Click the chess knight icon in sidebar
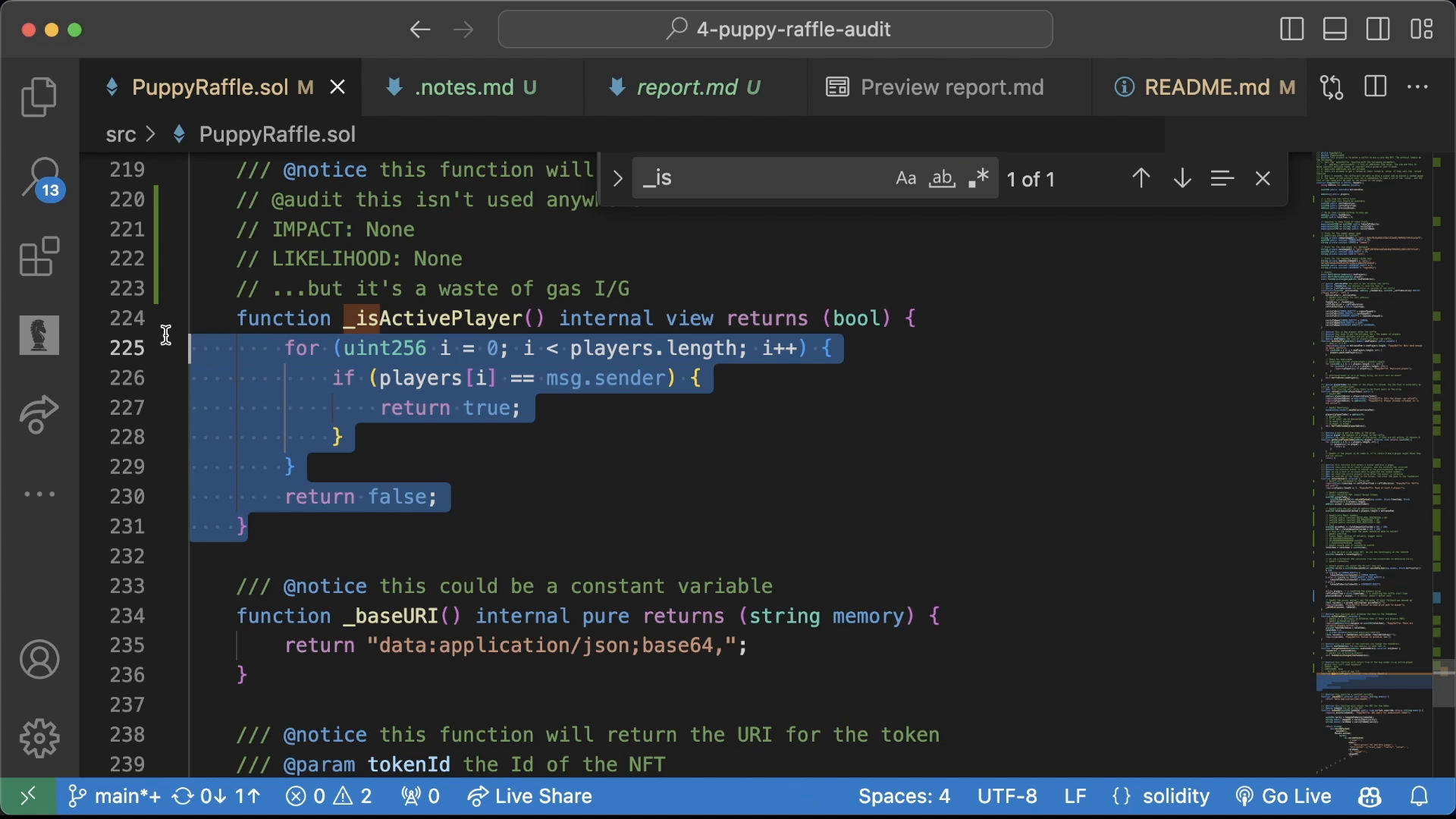 click(x=39, y=335)
